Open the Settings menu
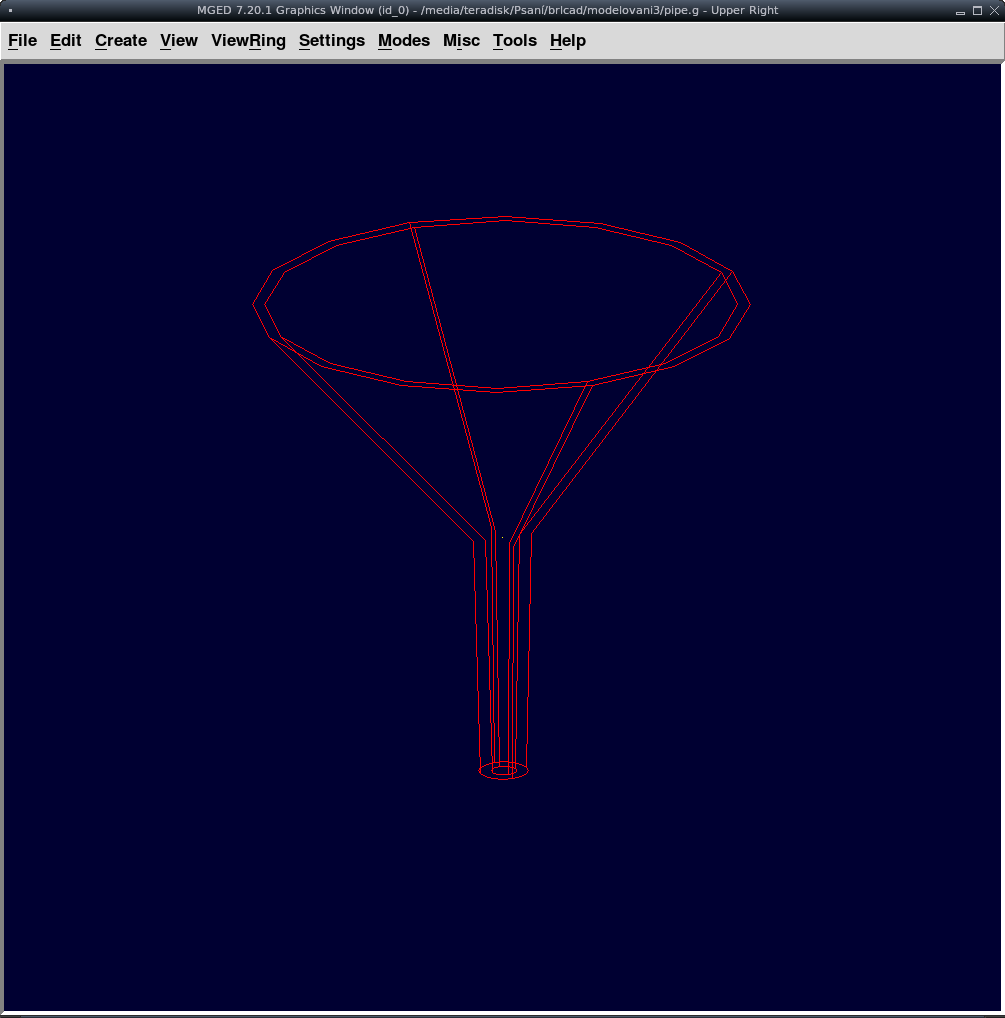 (x=332, y=41)
